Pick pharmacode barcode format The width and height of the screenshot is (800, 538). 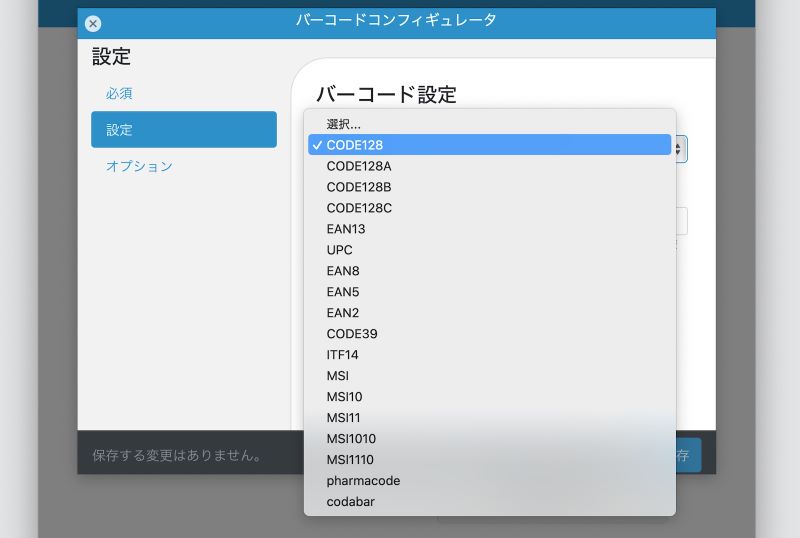coord(489,480)
